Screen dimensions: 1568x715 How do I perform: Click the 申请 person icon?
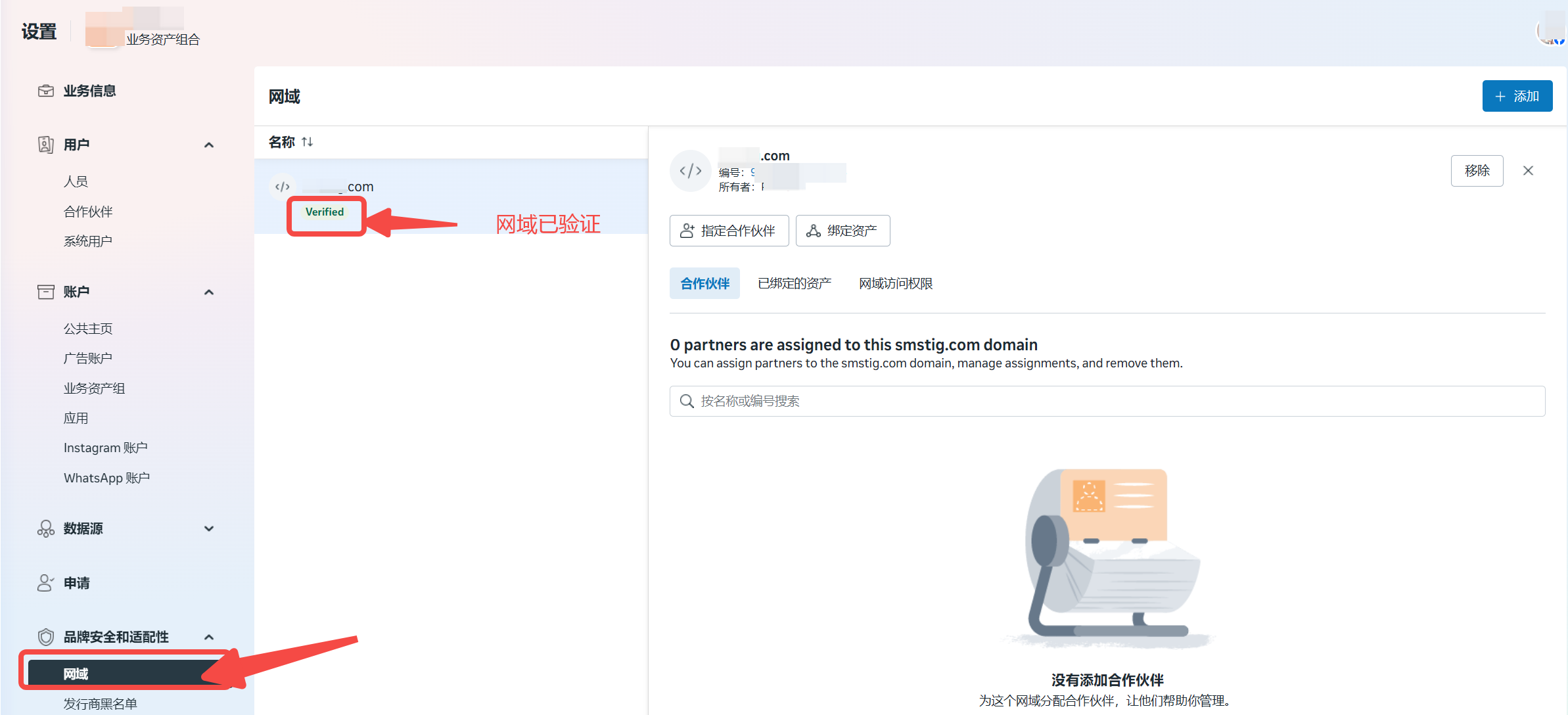tap(45, 583)
